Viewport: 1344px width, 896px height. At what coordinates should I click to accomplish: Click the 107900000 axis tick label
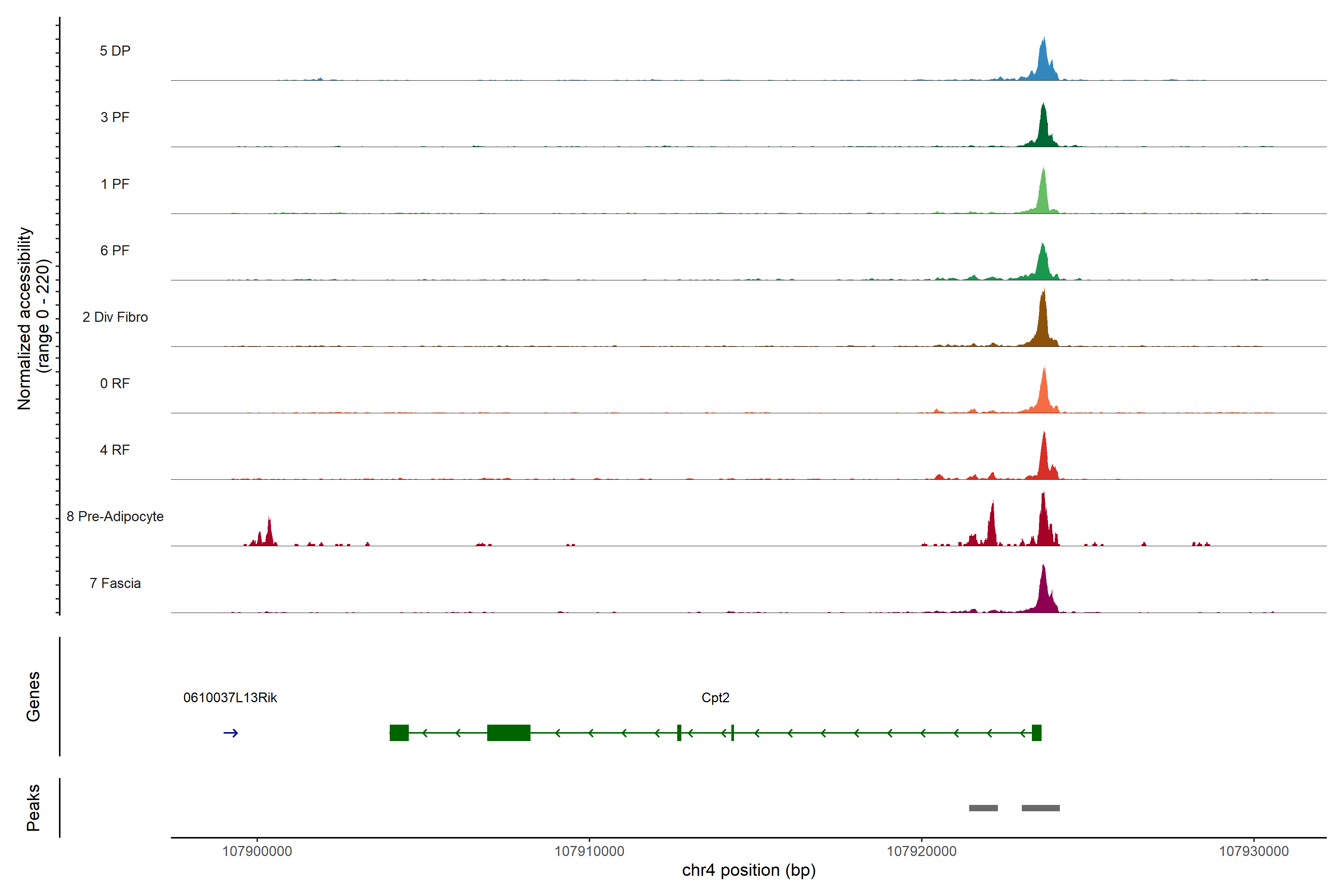(256, 852)
